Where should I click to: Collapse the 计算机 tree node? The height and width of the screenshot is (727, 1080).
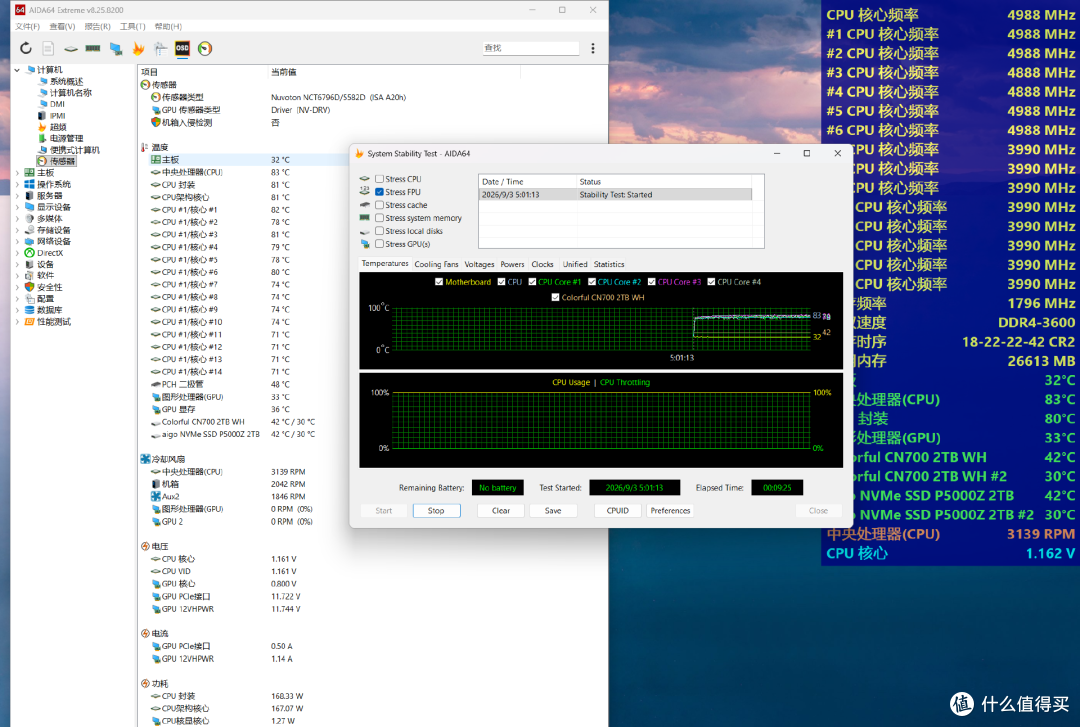17,70
